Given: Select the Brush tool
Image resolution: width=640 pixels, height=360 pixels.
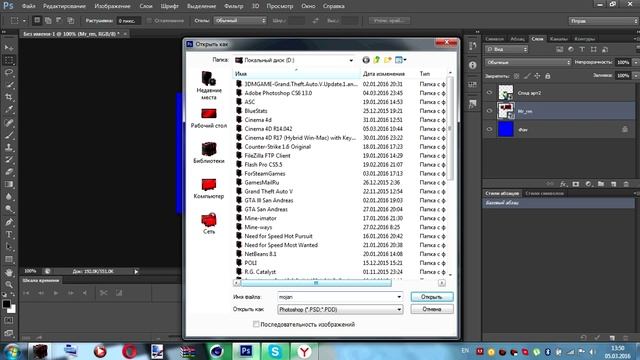Looking at the screenshot, I should pos(9,135).
